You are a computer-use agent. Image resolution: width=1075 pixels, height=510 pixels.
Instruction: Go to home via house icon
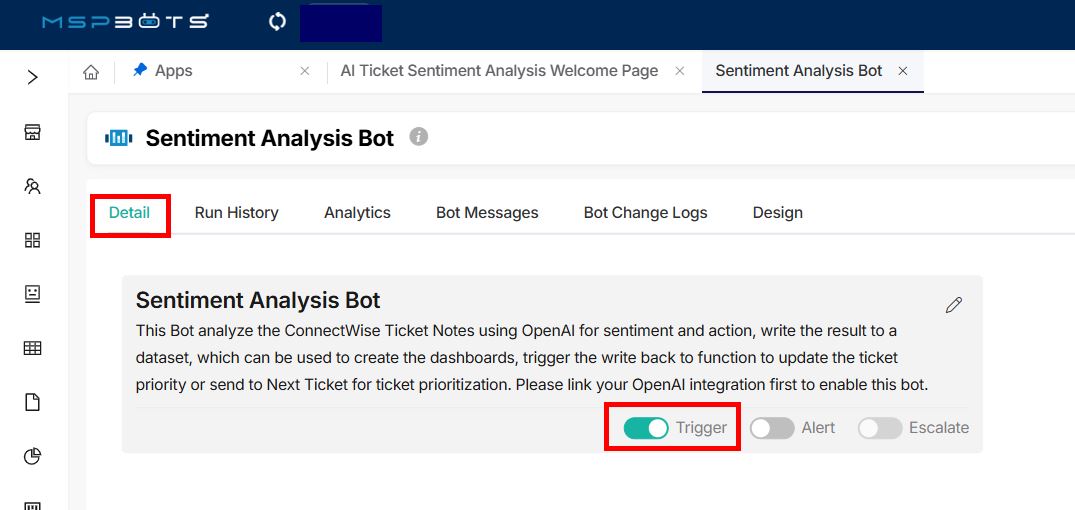point(90,72)
